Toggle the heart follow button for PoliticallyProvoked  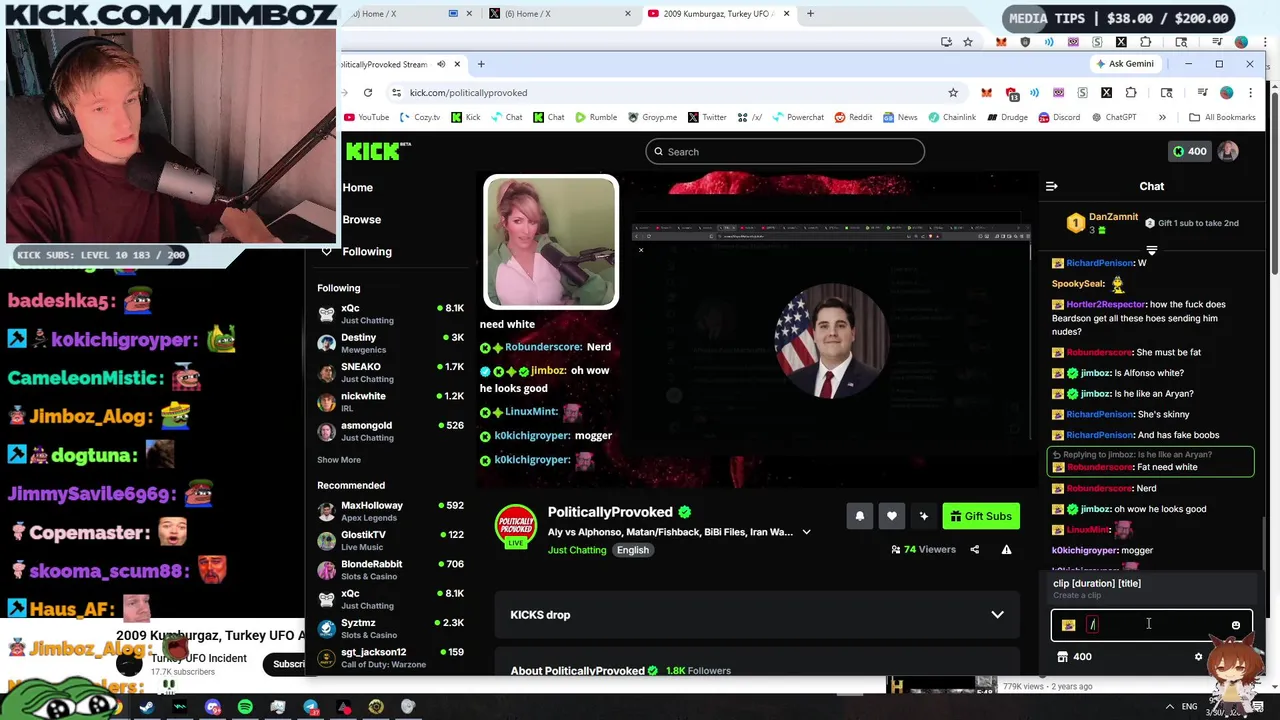891,516
